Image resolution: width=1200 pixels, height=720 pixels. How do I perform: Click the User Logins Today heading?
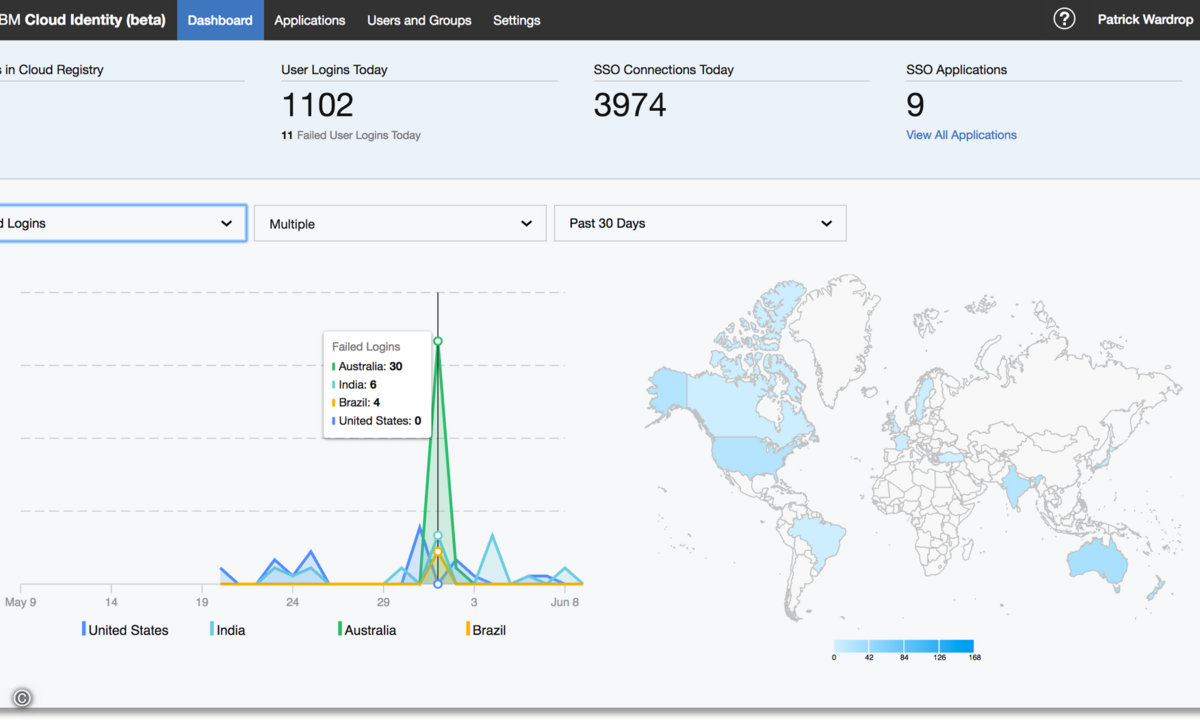click(x=334, y=70)
